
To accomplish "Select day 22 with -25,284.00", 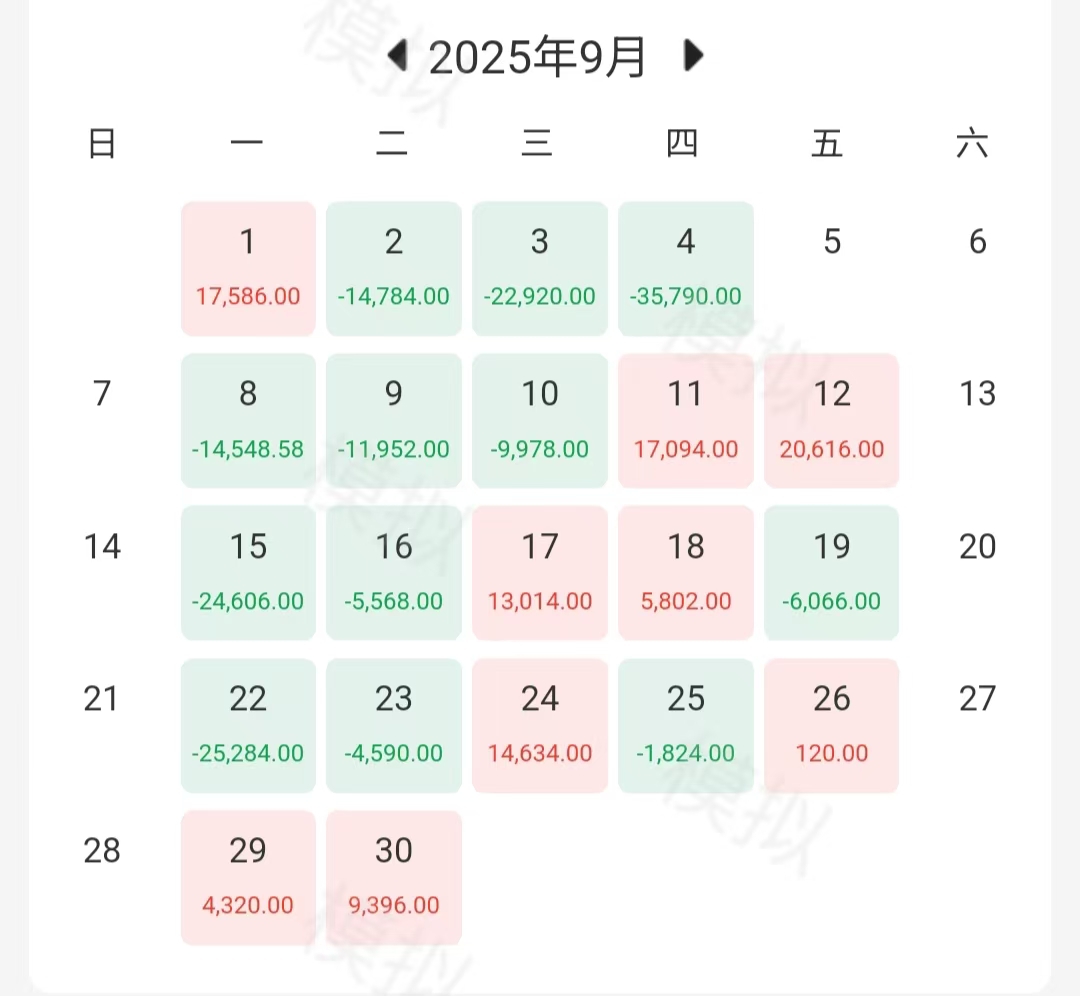I will click(248, 725).
